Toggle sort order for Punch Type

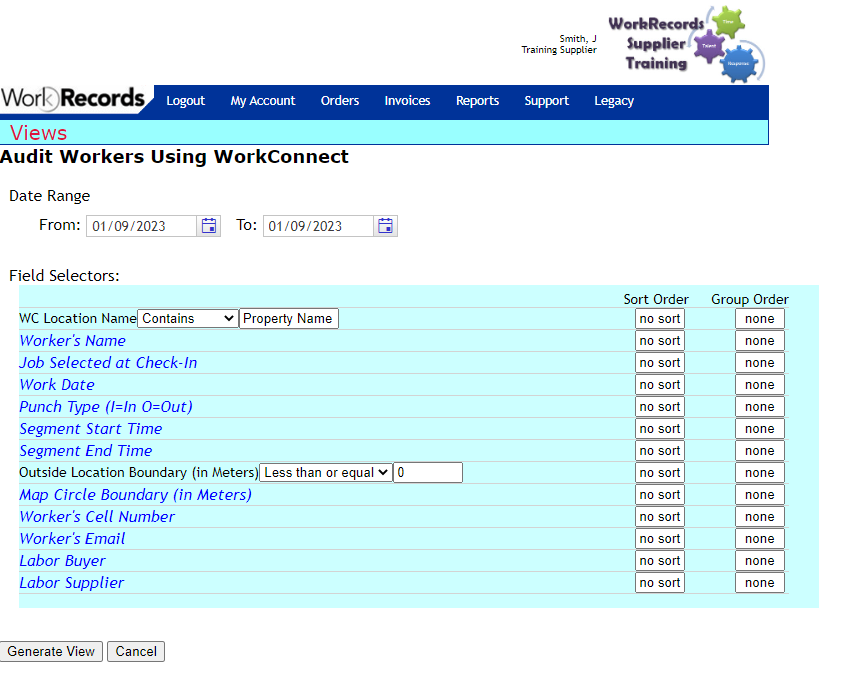pos(660,407)
